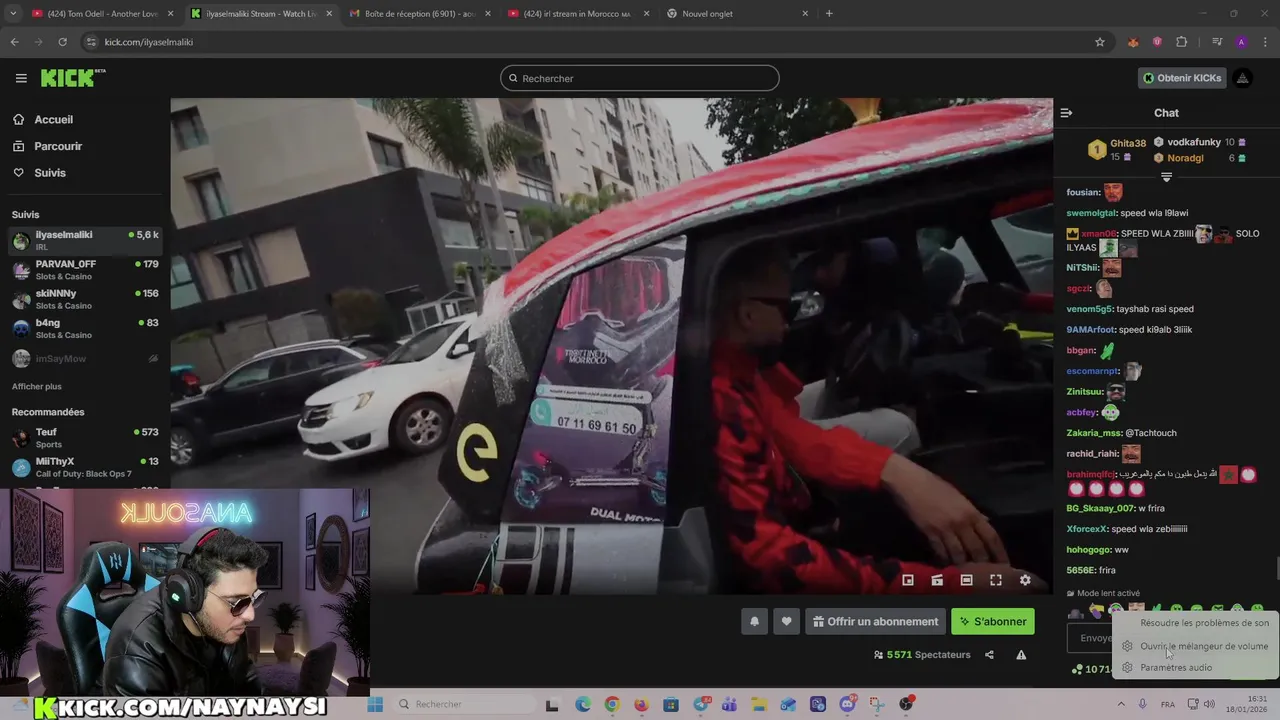Open OBS Studio from the taskbar
Viewport: 1280px width, 720px height.
[x=907, y=704]
